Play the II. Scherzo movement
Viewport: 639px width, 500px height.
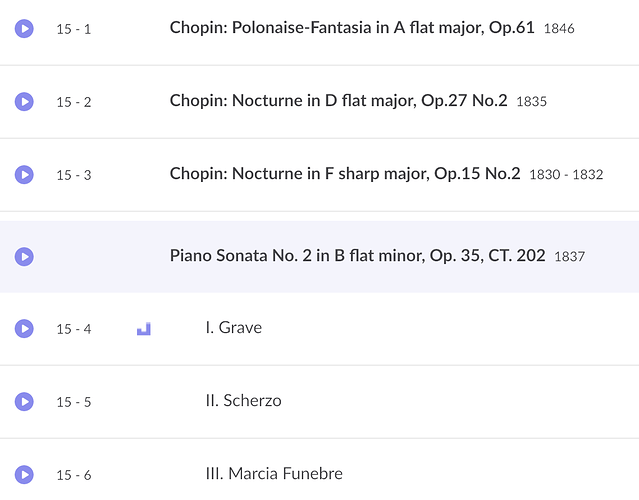coord(24,402)
